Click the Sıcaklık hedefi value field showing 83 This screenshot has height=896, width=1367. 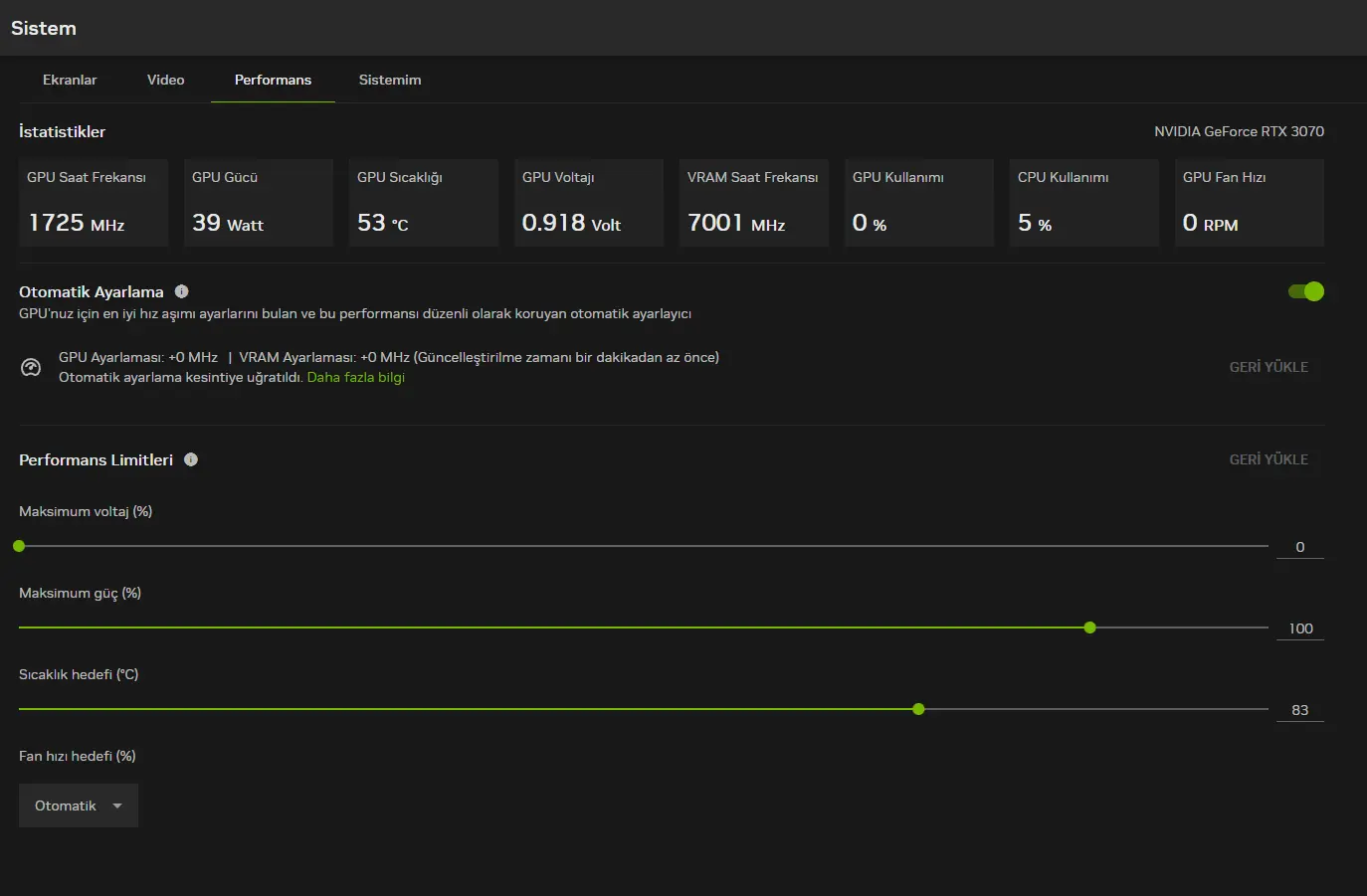click(1300, 710)
